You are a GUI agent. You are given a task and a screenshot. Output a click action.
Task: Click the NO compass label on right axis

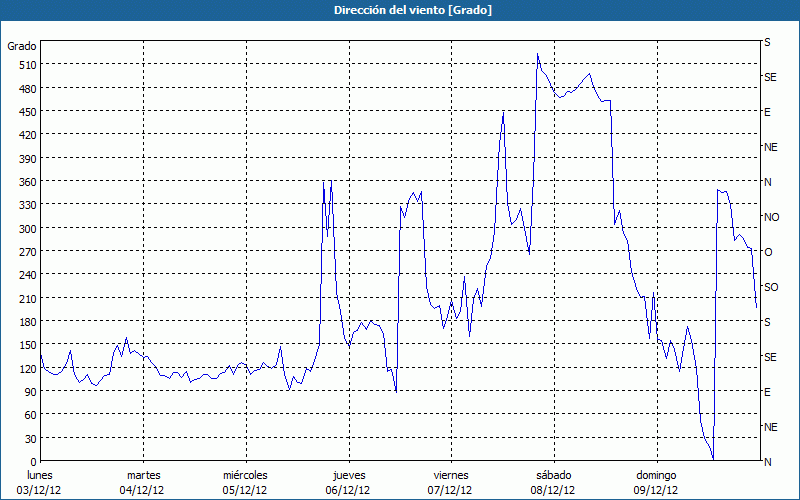coord(771,217)
